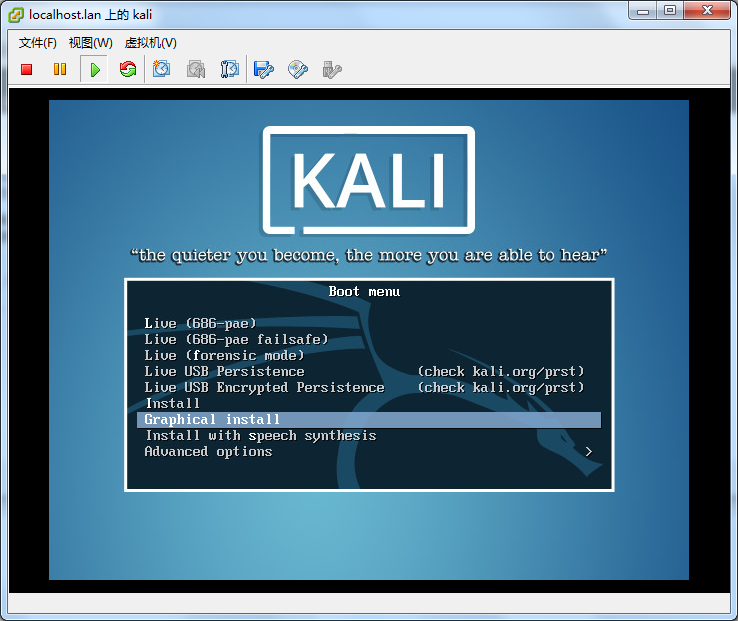Click the floppy drive connection icon

(264, 70)
